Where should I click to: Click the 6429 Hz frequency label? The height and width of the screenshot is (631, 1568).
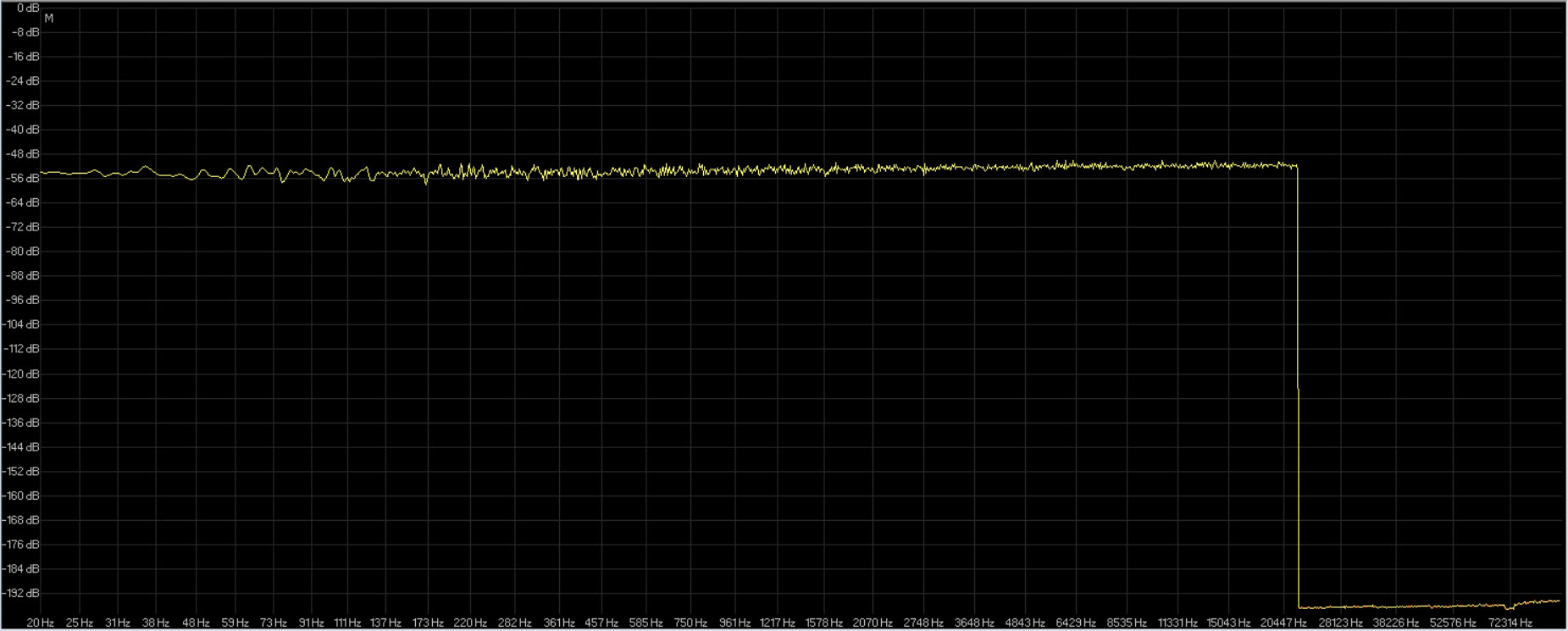(x=1076, y=623)
